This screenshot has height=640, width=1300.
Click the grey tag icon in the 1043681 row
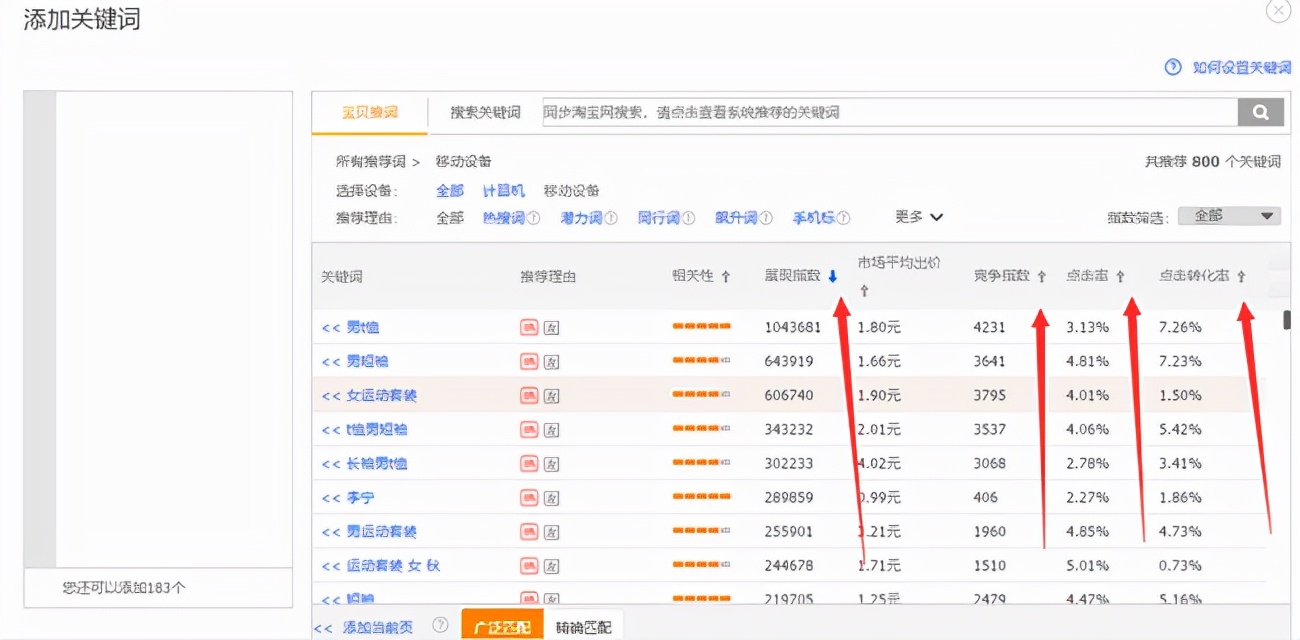click(x=551, y=327)
